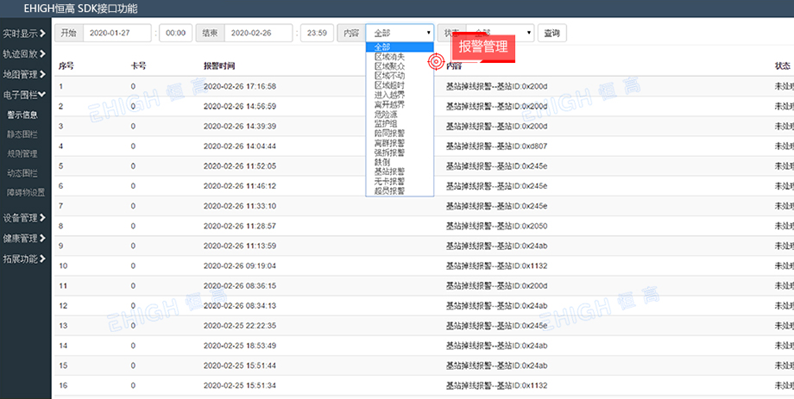This screenshot has height=399, width=794.
Task: Click alarm time 2020-02-26 11:33:10
Action: click(x=240, y=206)
